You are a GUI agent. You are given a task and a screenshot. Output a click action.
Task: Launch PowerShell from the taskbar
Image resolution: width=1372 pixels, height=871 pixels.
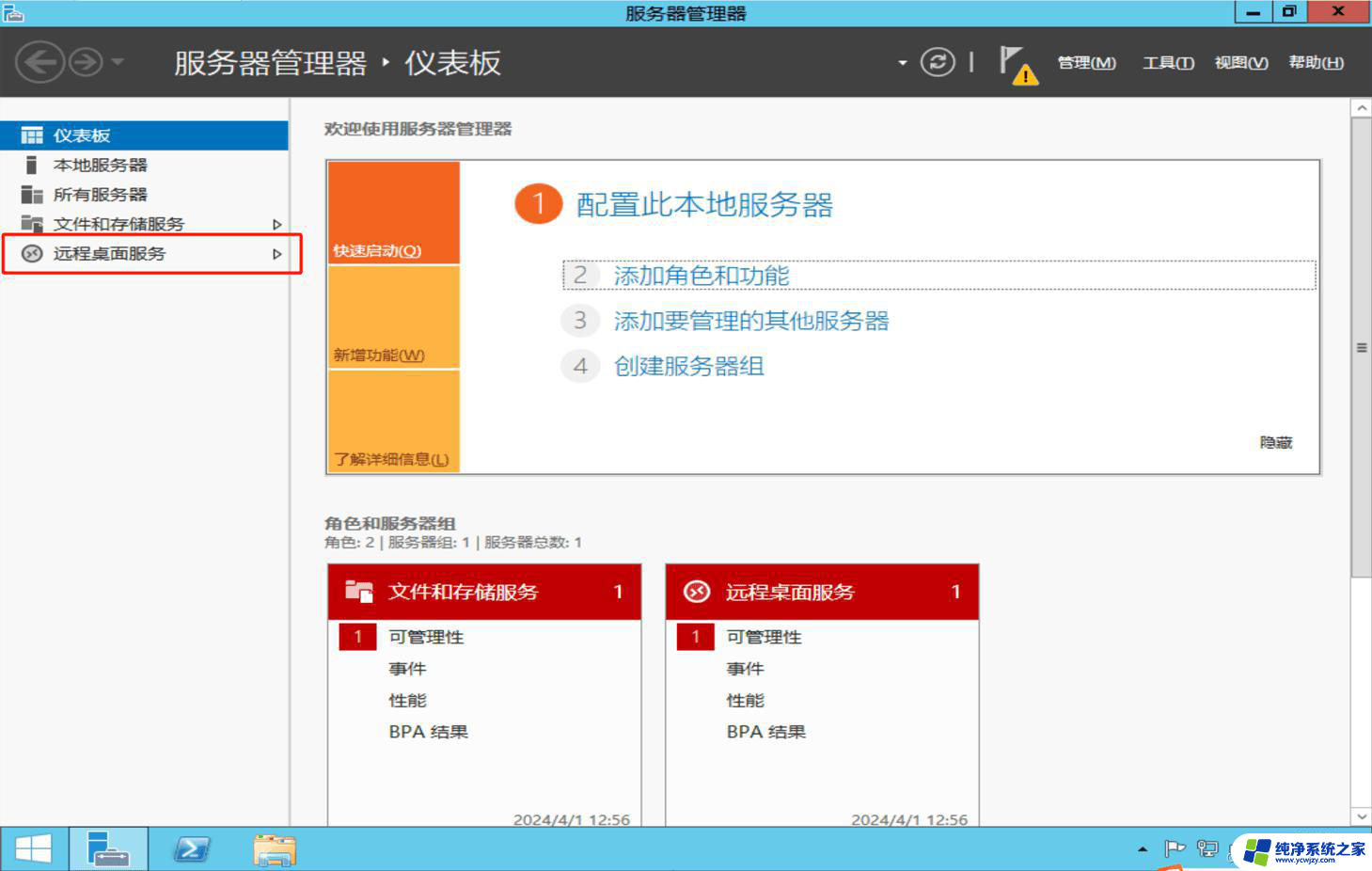[192, 850]
